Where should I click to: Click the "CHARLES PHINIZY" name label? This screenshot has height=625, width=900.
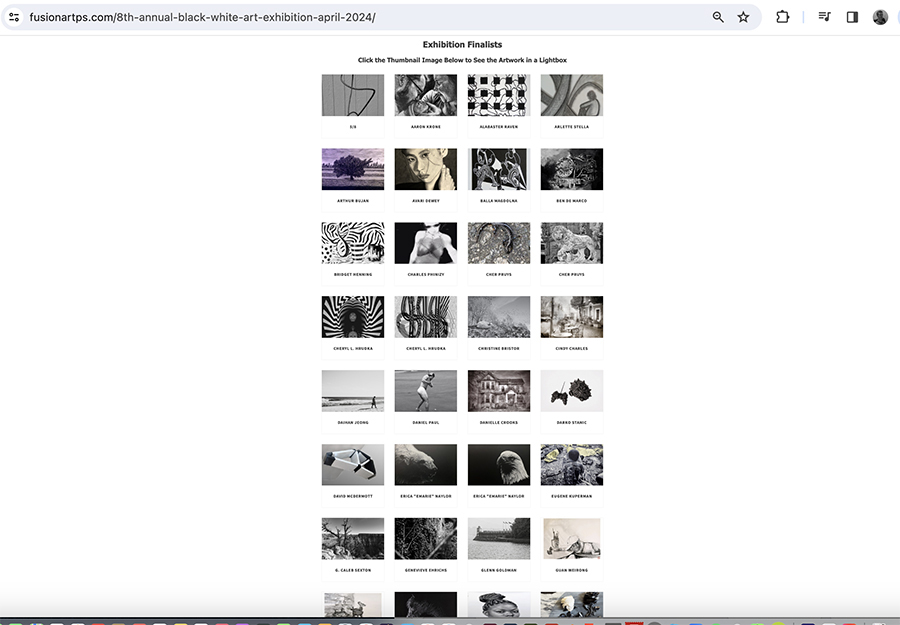[x=426, y=274]
